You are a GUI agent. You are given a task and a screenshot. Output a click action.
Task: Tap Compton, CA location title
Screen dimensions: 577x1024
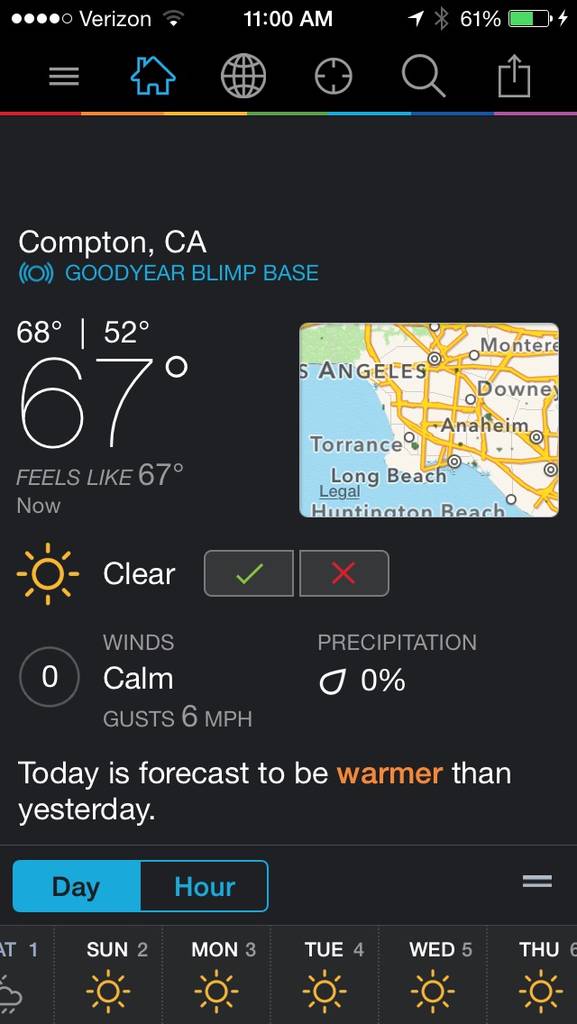(112, 243)
